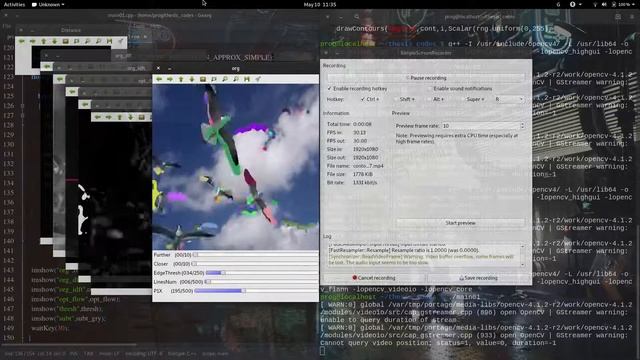Reset zoom to x1 in Distance window
The height and width of the screenshot is (360, 640).
tap(65, 41)
